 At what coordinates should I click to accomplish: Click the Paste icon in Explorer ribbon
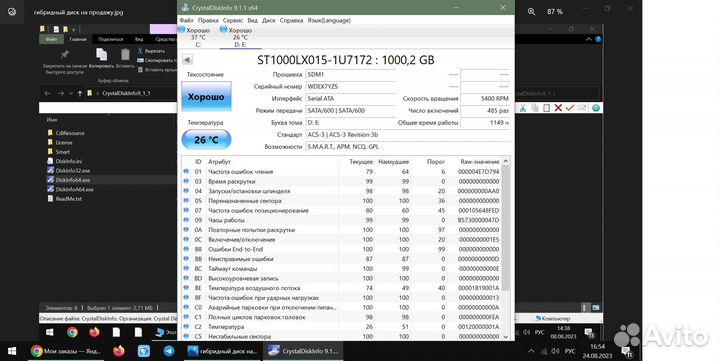coord(125,55)
